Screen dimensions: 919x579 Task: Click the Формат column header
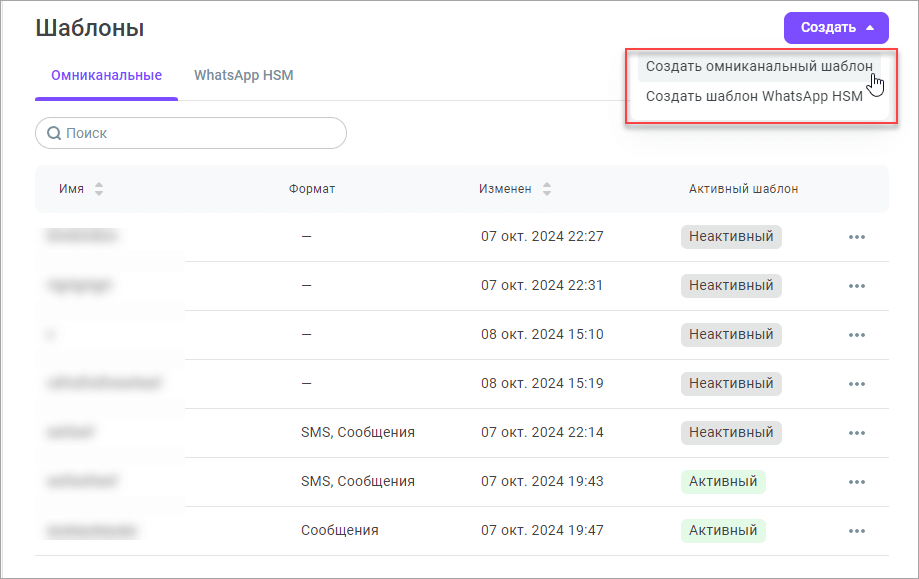(x=312, y=189)
